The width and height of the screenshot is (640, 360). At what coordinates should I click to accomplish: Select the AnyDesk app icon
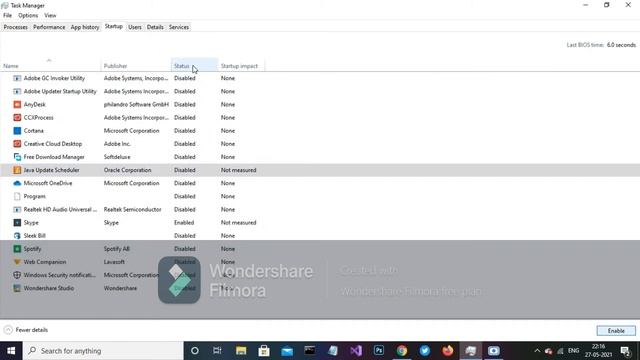pyautogui.click(x=17, y=104)
